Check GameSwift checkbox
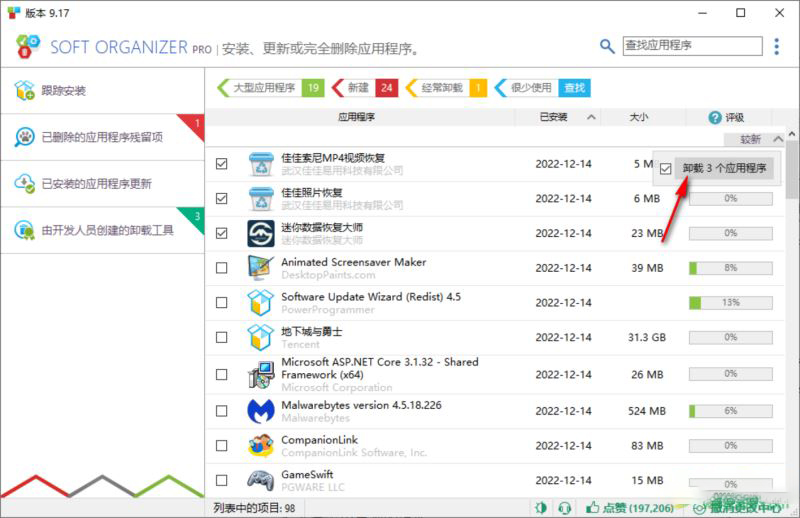 pos(221,480)
